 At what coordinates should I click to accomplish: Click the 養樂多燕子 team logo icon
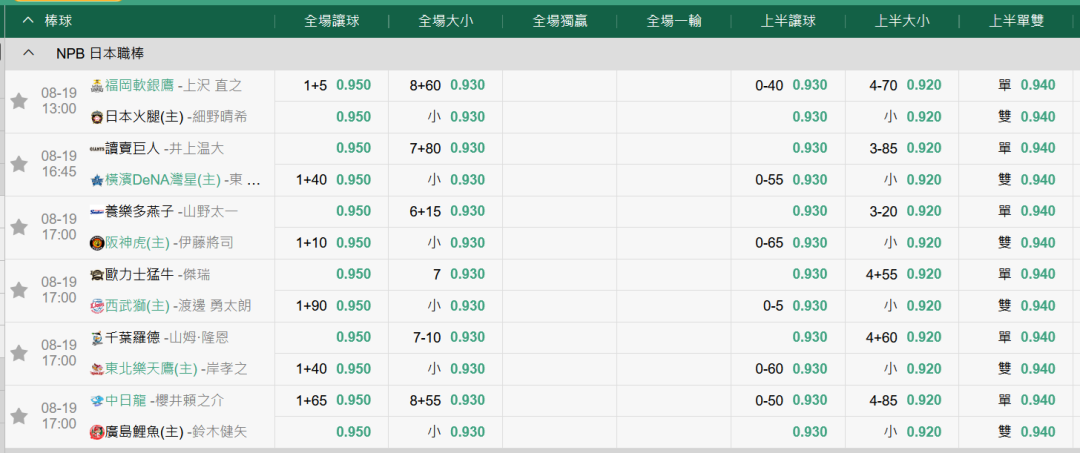pos(97,211)
